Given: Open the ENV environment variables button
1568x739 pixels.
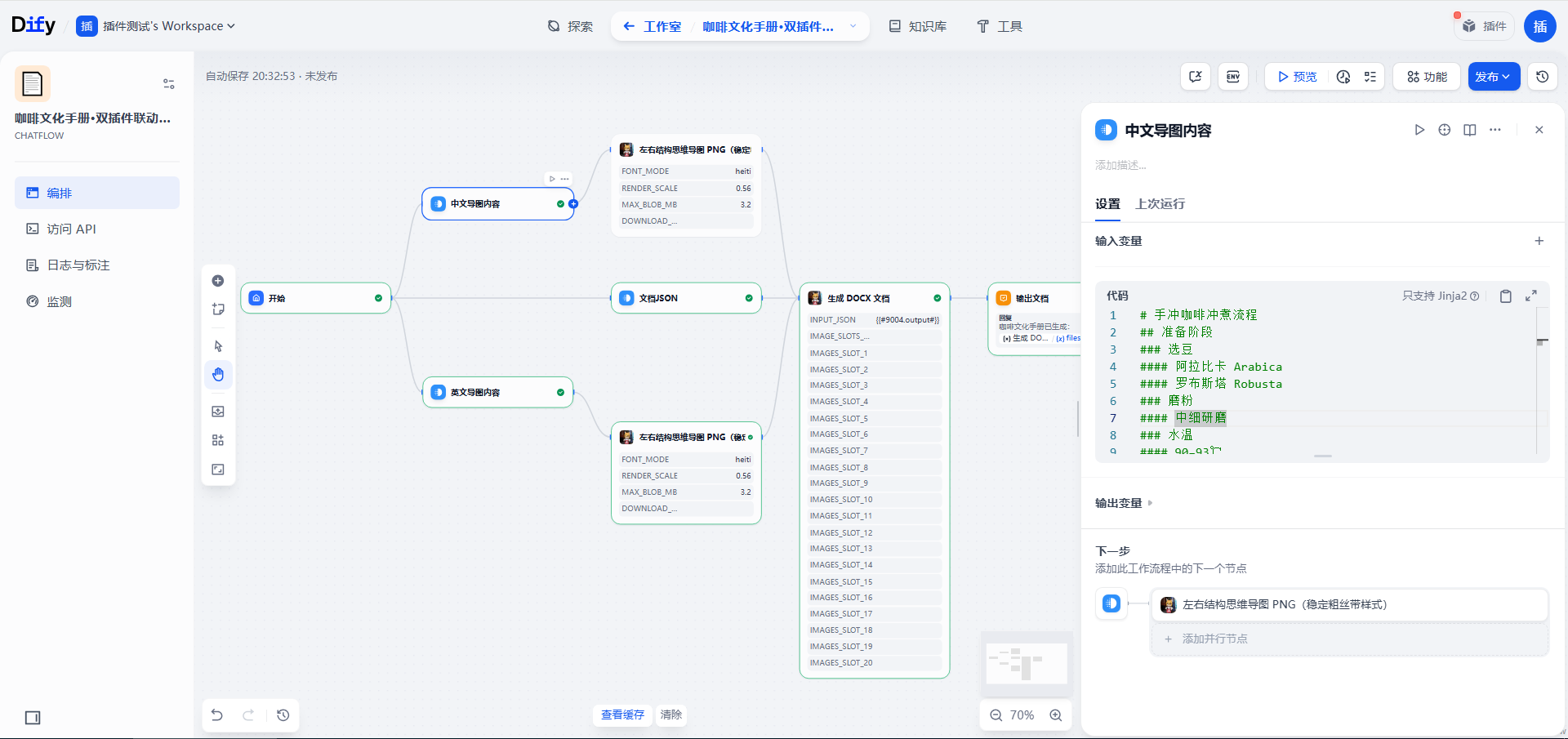Looking at the screenshot, I should pyautogui.click(x=1233, y=77).
